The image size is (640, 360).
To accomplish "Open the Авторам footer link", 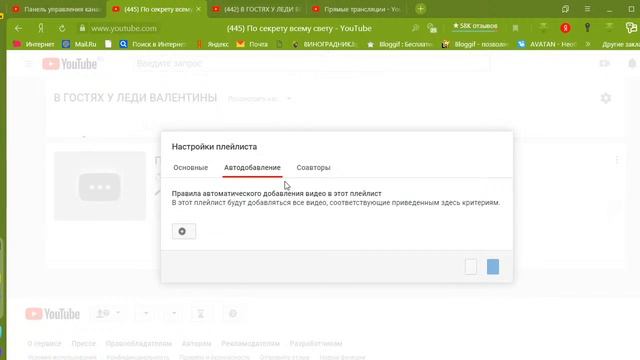I will 196,344.
